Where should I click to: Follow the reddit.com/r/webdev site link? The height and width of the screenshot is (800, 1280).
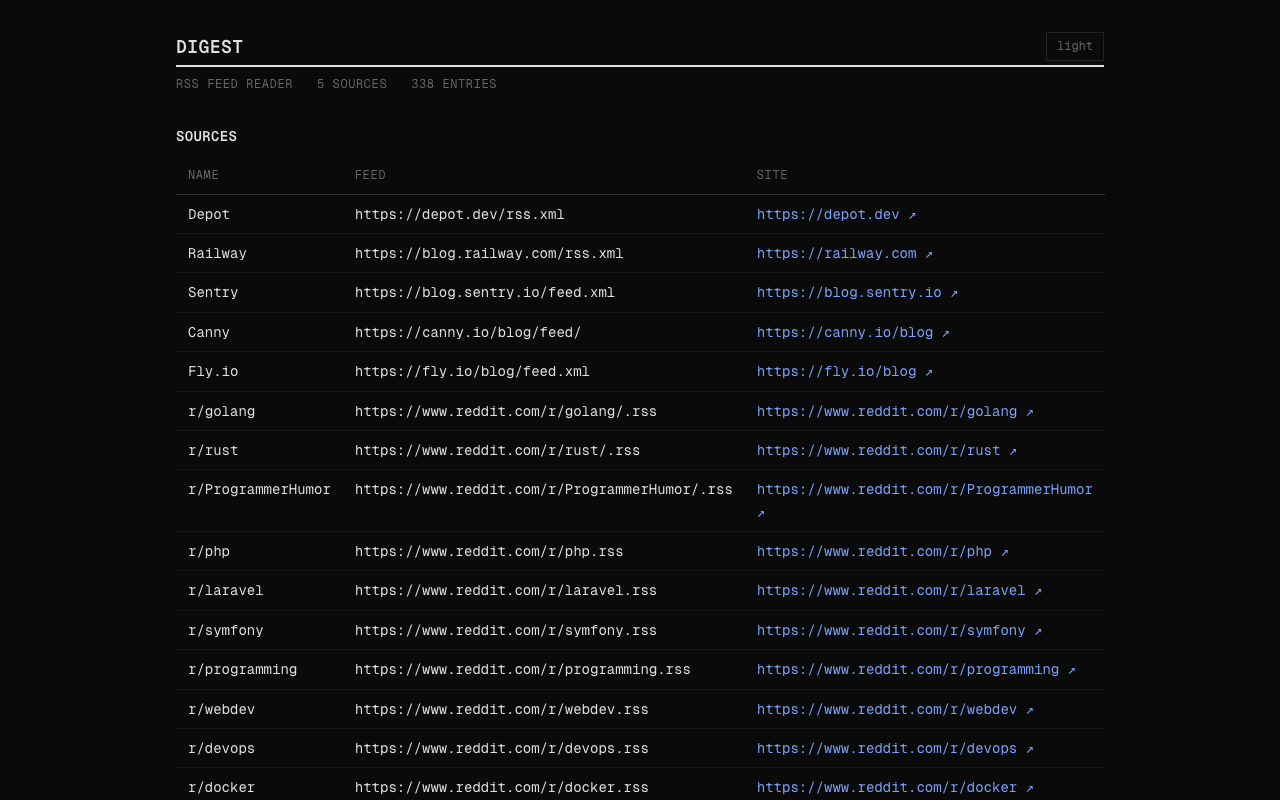tap(886, 710)
